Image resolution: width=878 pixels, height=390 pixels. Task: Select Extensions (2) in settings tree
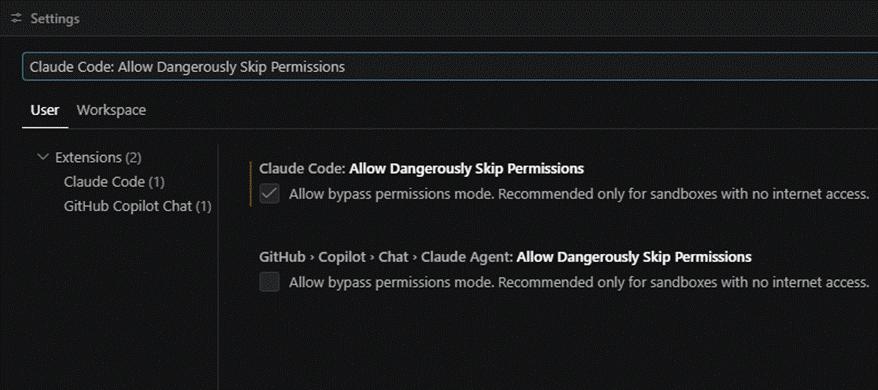[x=98, y=157]
